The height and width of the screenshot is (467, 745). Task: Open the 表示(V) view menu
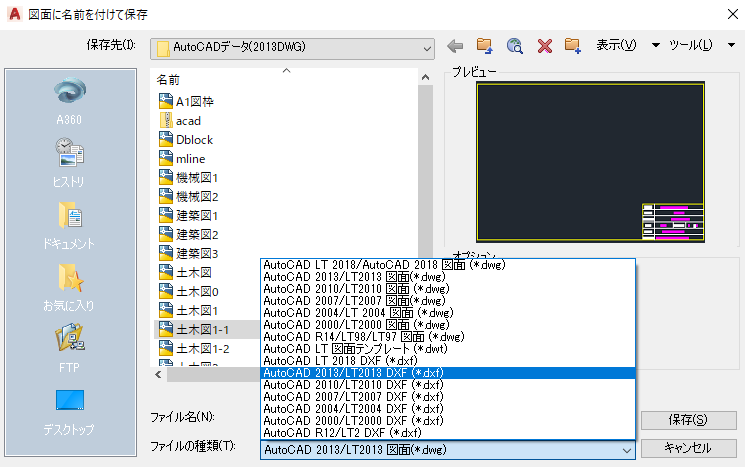coord(616,46)
